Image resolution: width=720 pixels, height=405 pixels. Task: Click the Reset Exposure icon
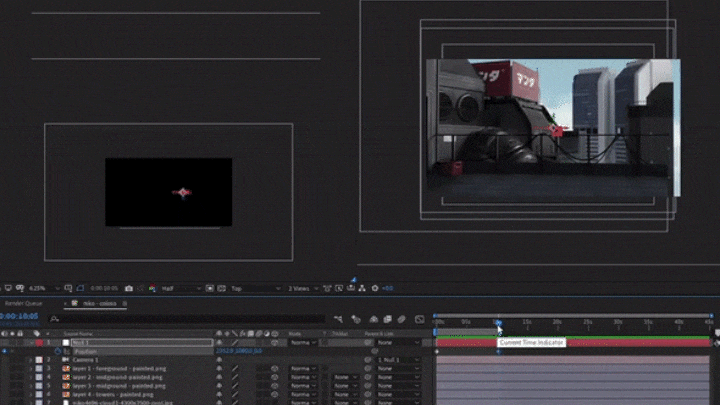coord(375,288)
